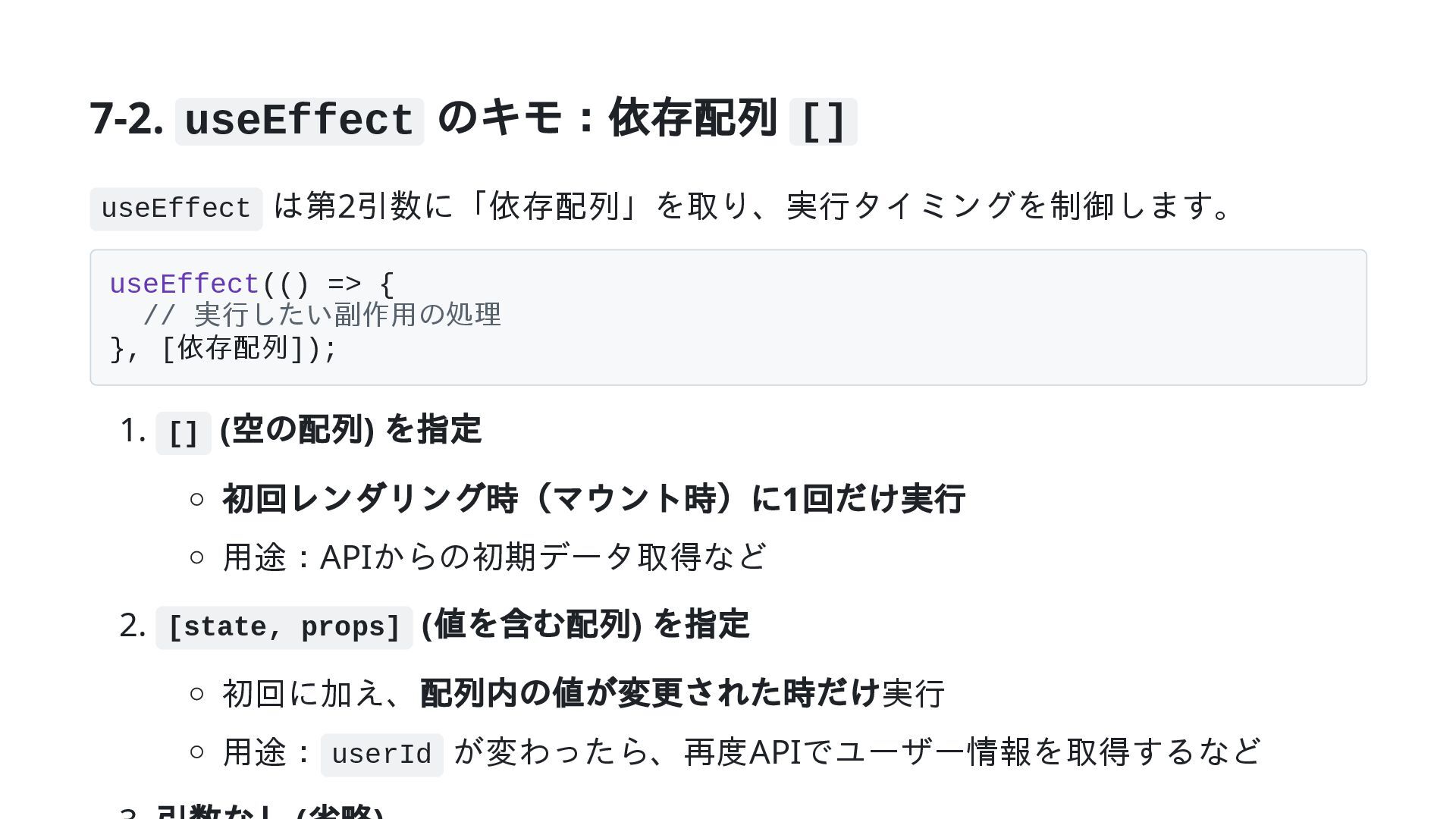This screenshot has width=1456, height=819.
Task: Click the bold text "(値を含む配列) を指定"
Action: tap(585, 625)
